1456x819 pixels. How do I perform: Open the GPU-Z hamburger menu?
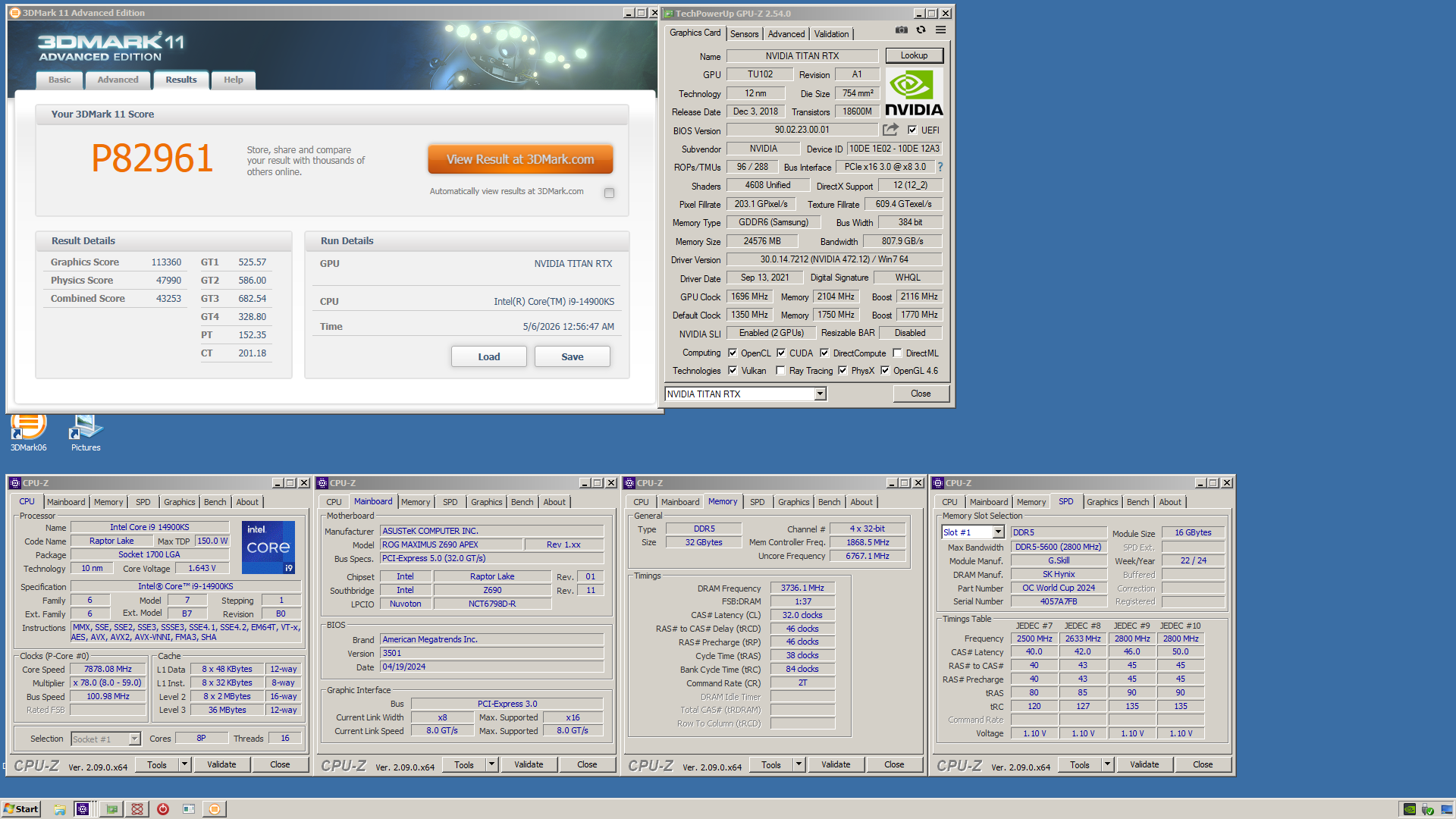(x=940, y=30)
